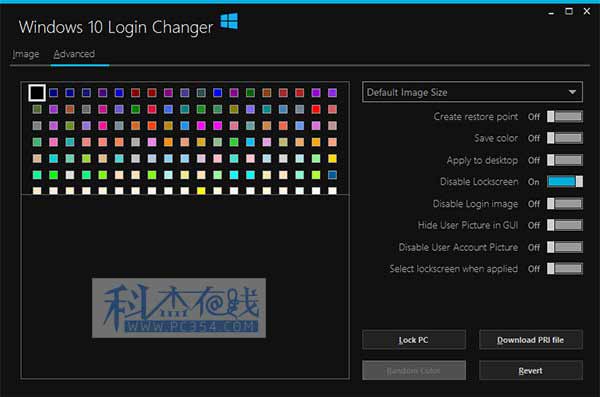
Task: Enable Apply to desktop switch
Action: 565,160
